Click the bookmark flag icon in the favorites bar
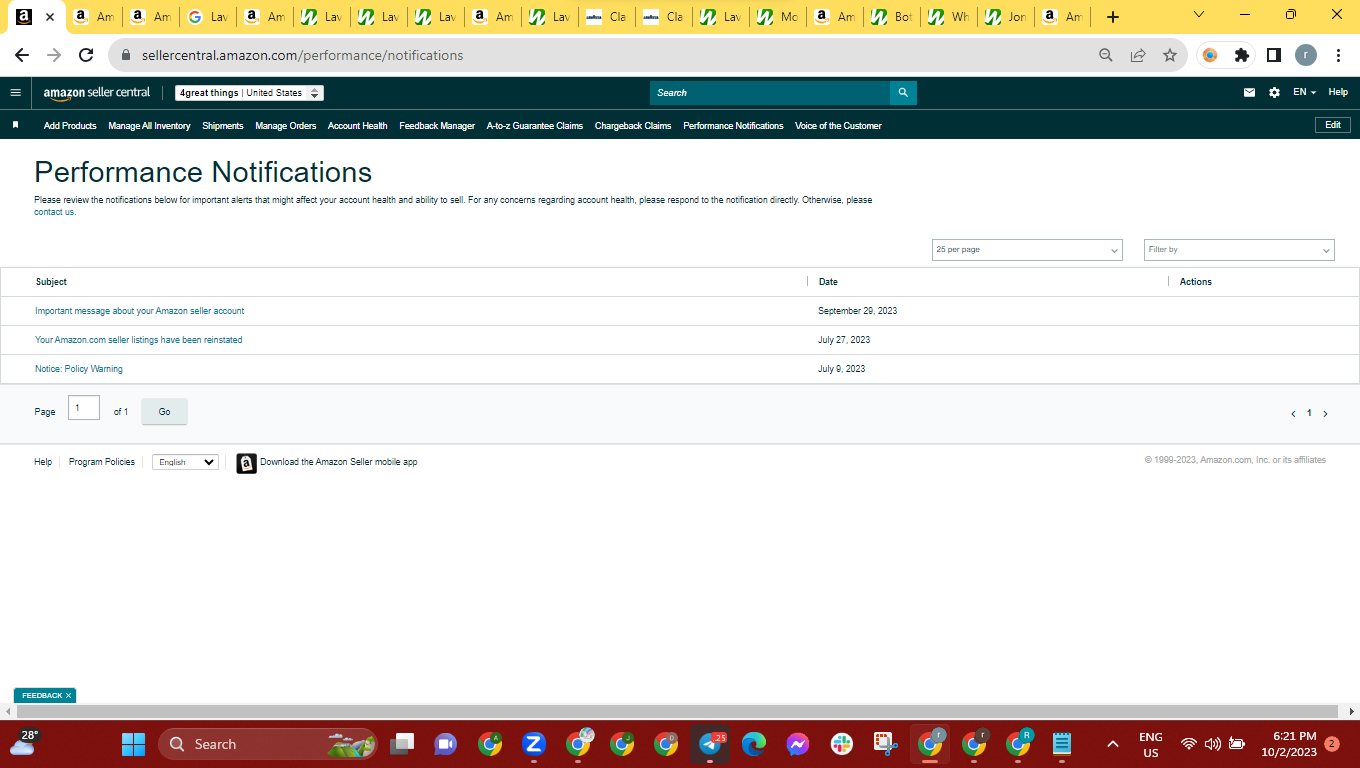Viewport: 1360px width, 768px height. (x=15, y=125)
